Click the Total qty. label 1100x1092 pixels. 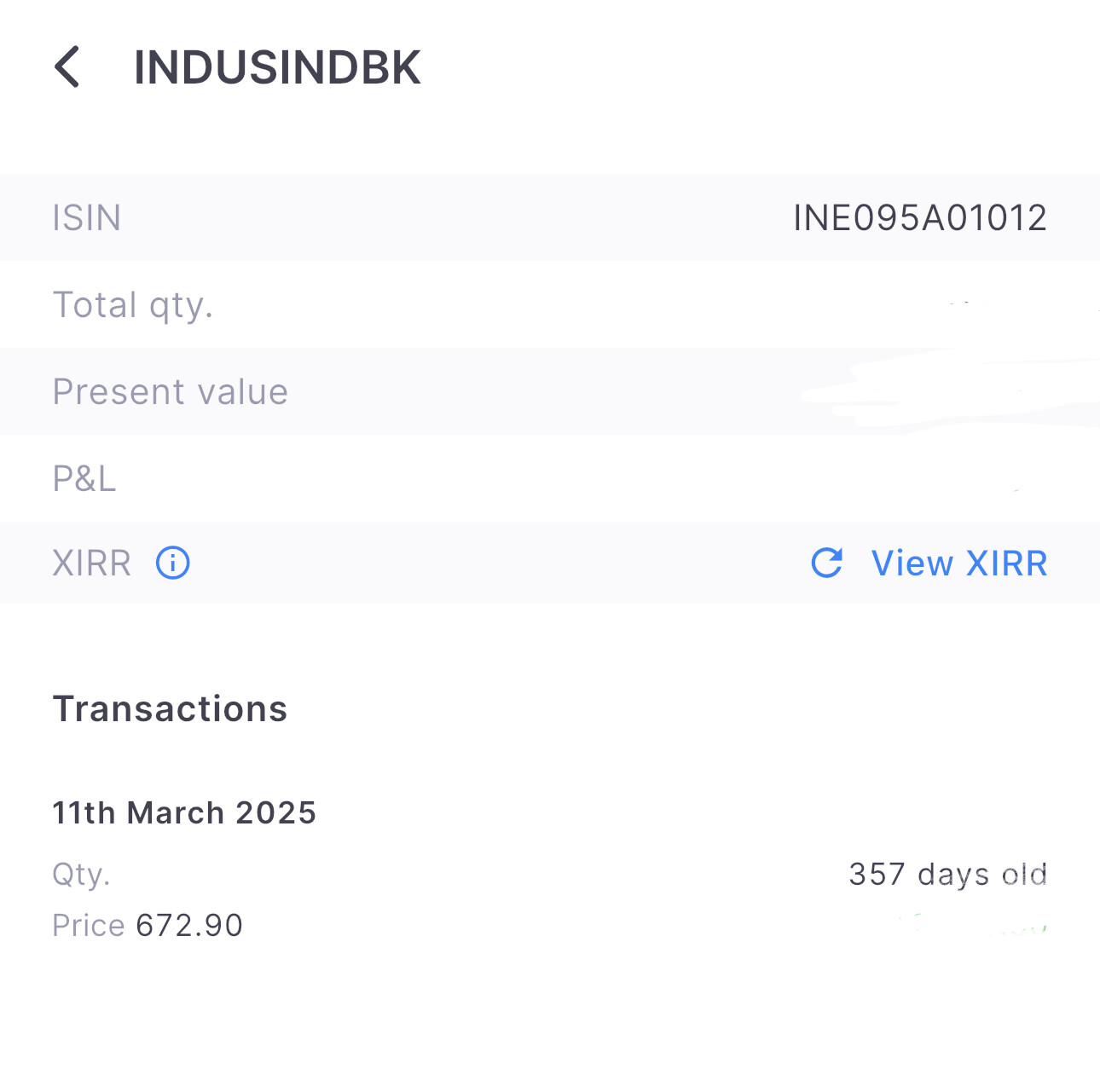point(133,305)
